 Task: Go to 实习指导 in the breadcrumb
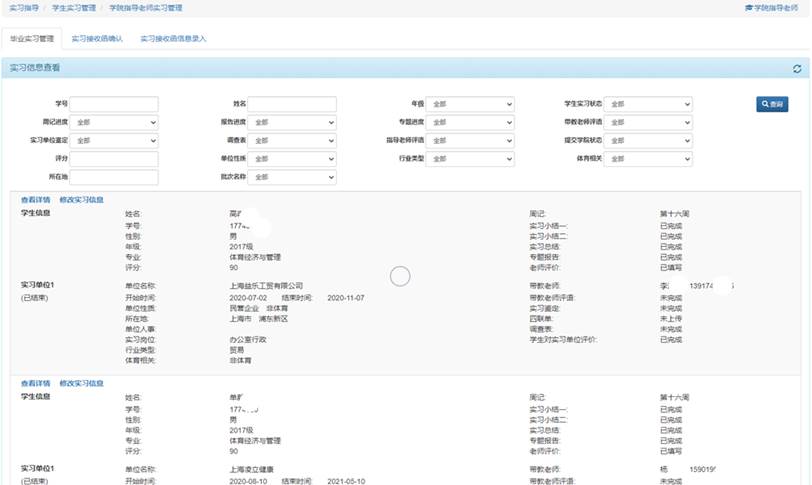point(23,7)
